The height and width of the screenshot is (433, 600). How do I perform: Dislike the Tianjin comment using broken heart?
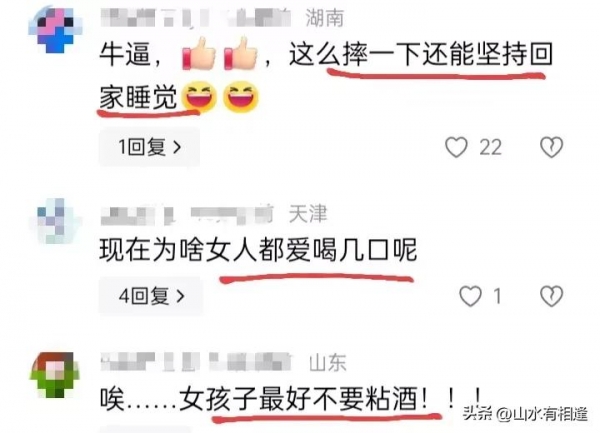[x=551, y=296]
